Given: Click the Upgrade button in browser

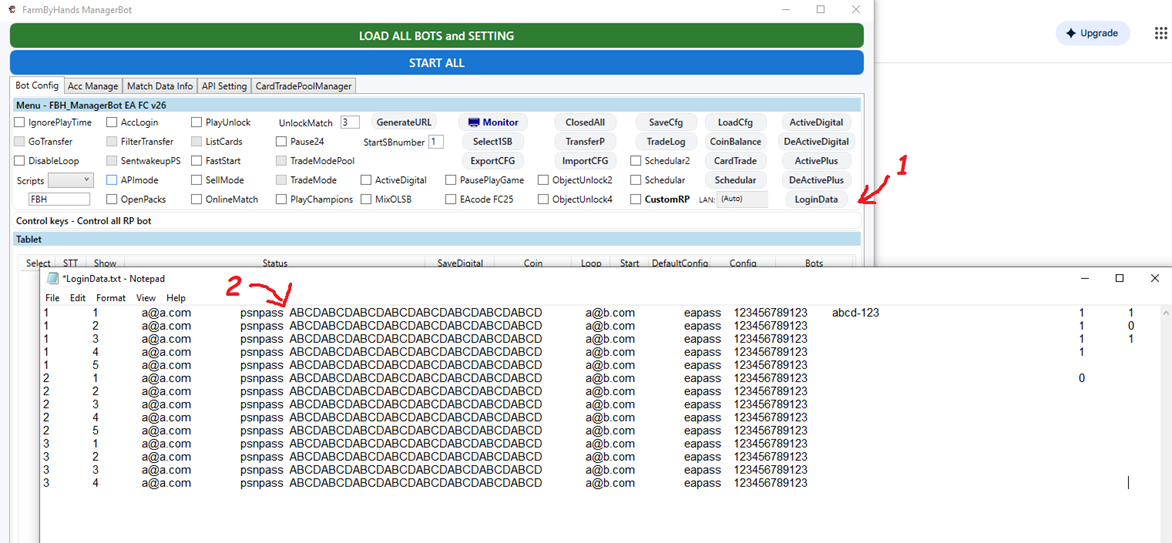Looking at the screenshot, I should [1092, 34].
